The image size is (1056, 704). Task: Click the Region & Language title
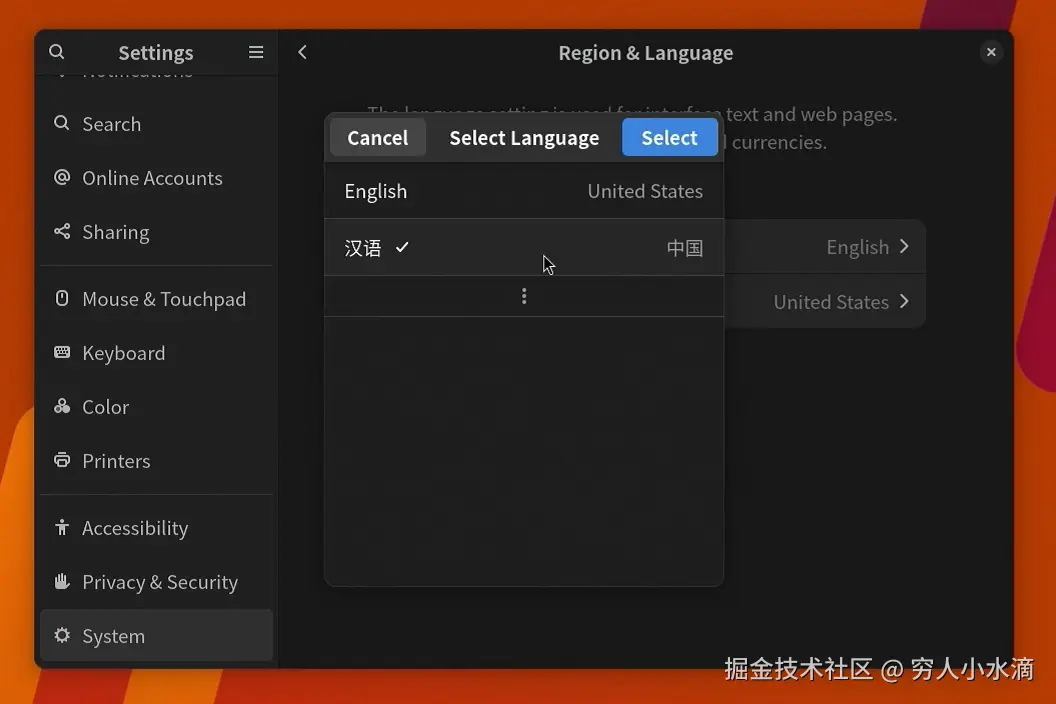645,53
